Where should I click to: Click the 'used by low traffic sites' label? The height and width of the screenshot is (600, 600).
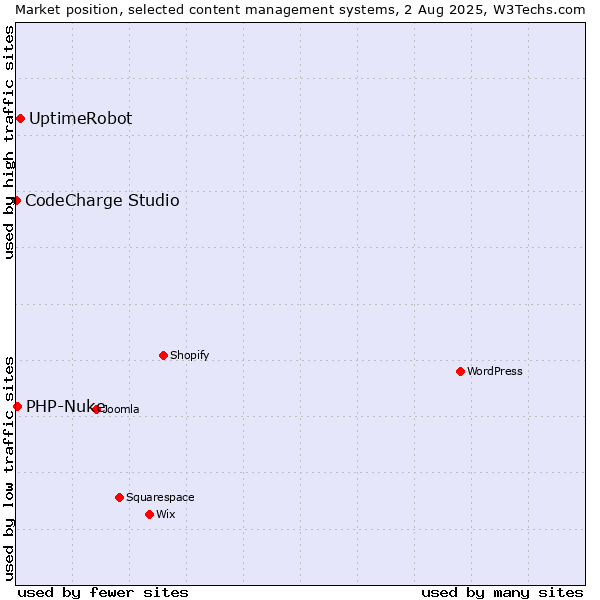(8, 469)
